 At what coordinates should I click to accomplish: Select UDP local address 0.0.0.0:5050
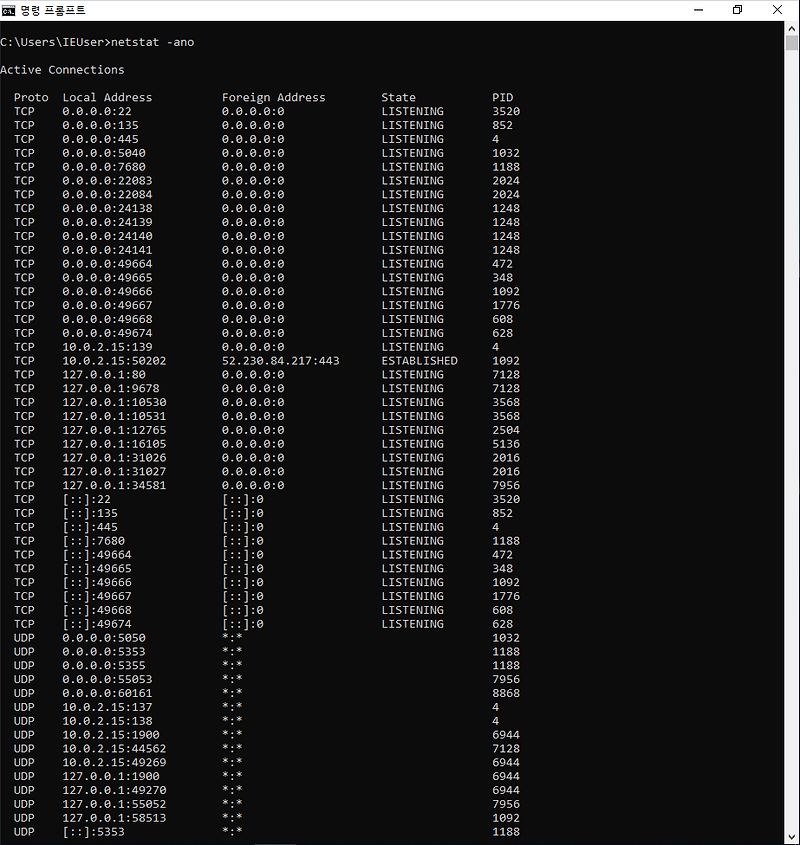(104, 638)
